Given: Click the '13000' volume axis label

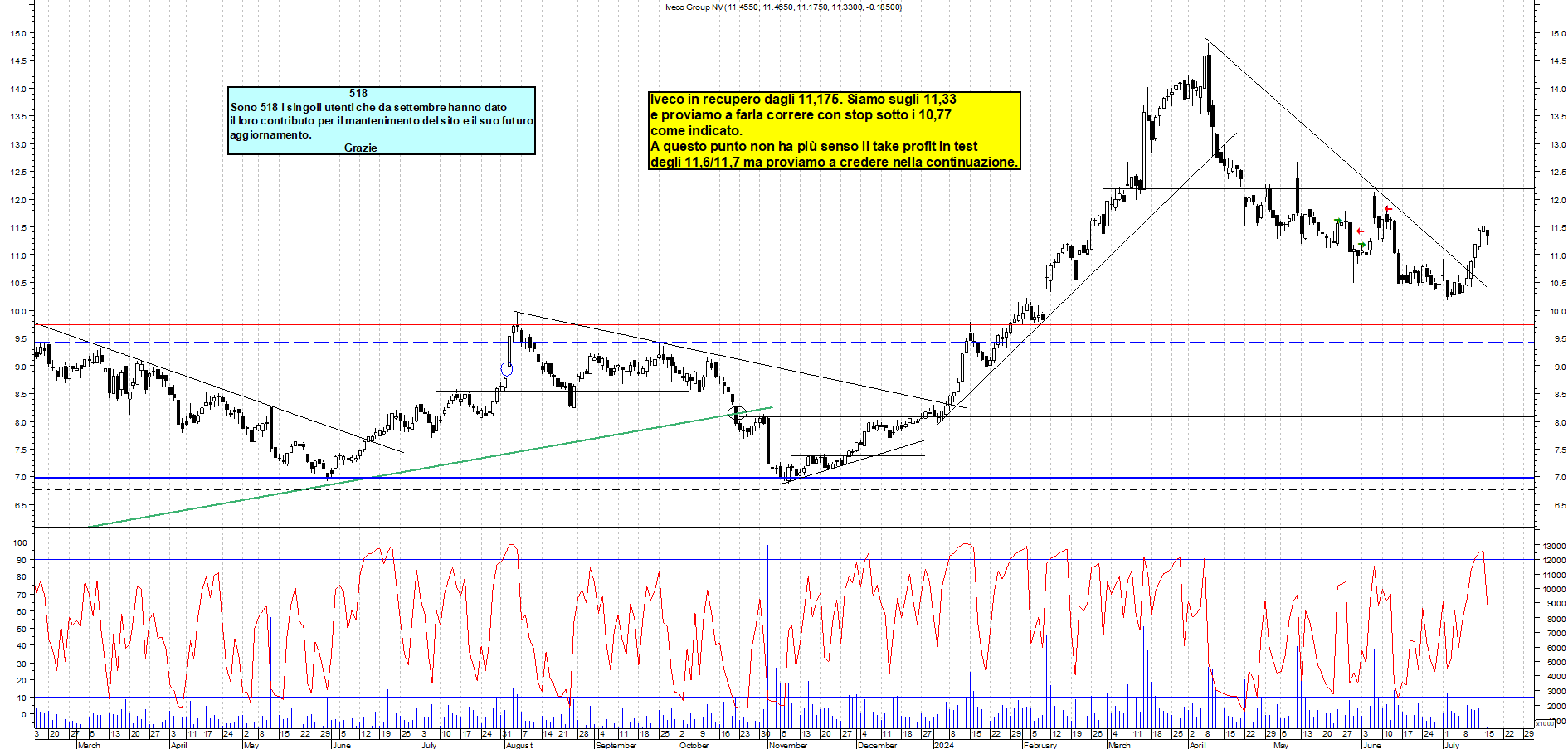Looking at the screenshot, I should (x=1554, y=546).
